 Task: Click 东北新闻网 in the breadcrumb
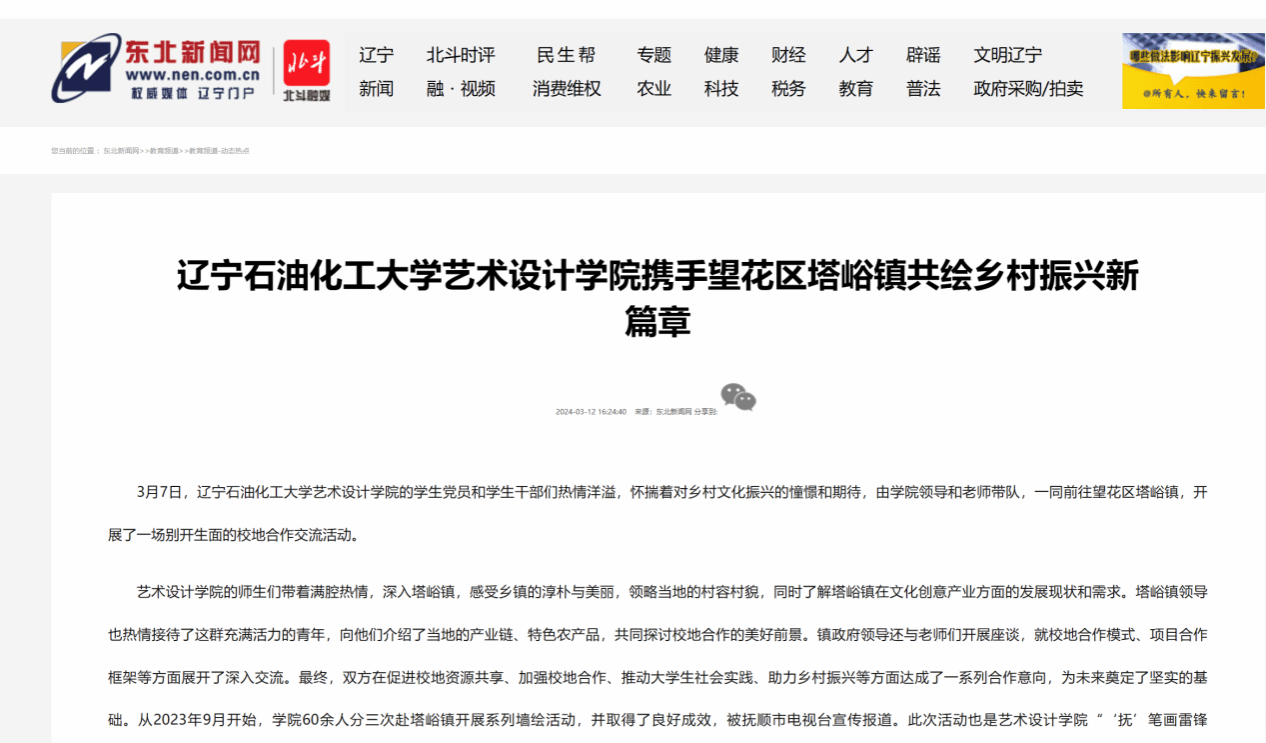(121, 151)
